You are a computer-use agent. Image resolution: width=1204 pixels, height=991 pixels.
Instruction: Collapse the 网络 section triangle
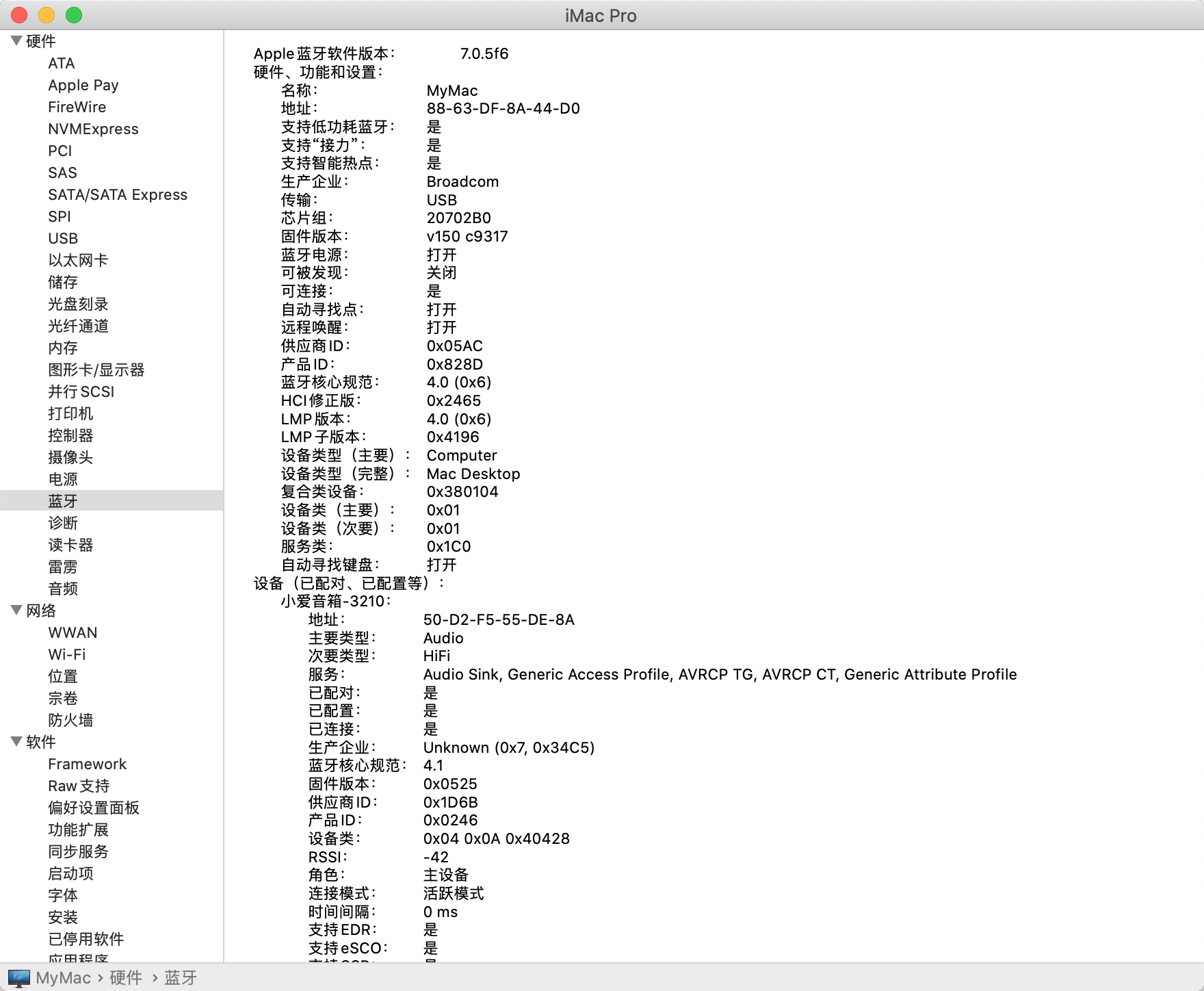click(16, 610)
